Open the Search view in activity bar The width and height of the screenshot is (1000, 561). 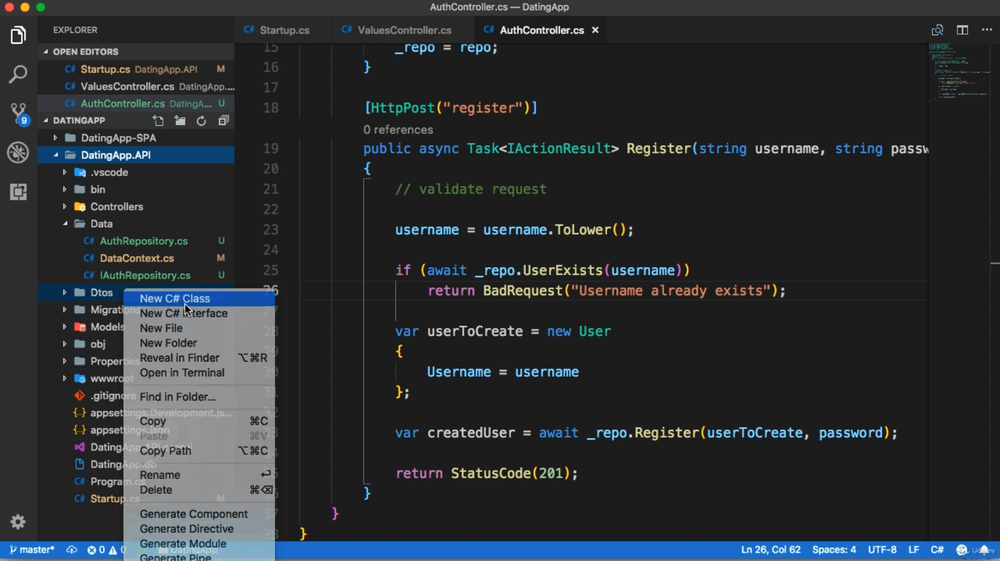click(x=18, y=74)
